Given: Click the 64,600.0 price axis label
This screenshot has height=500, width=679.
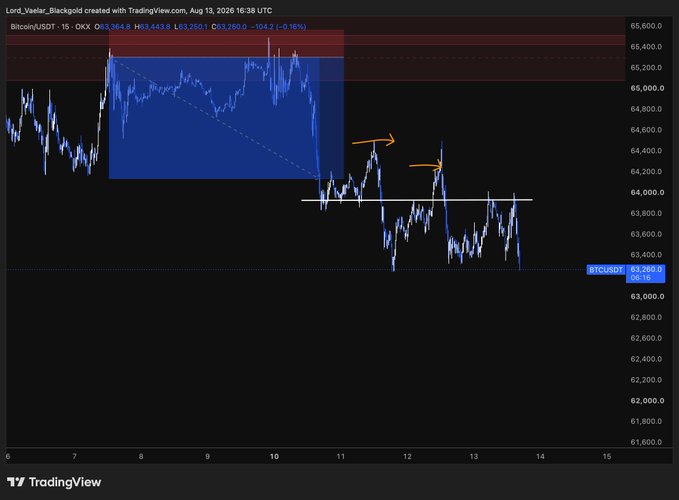Looking at the screenshot, I should [x=646, y=130].
